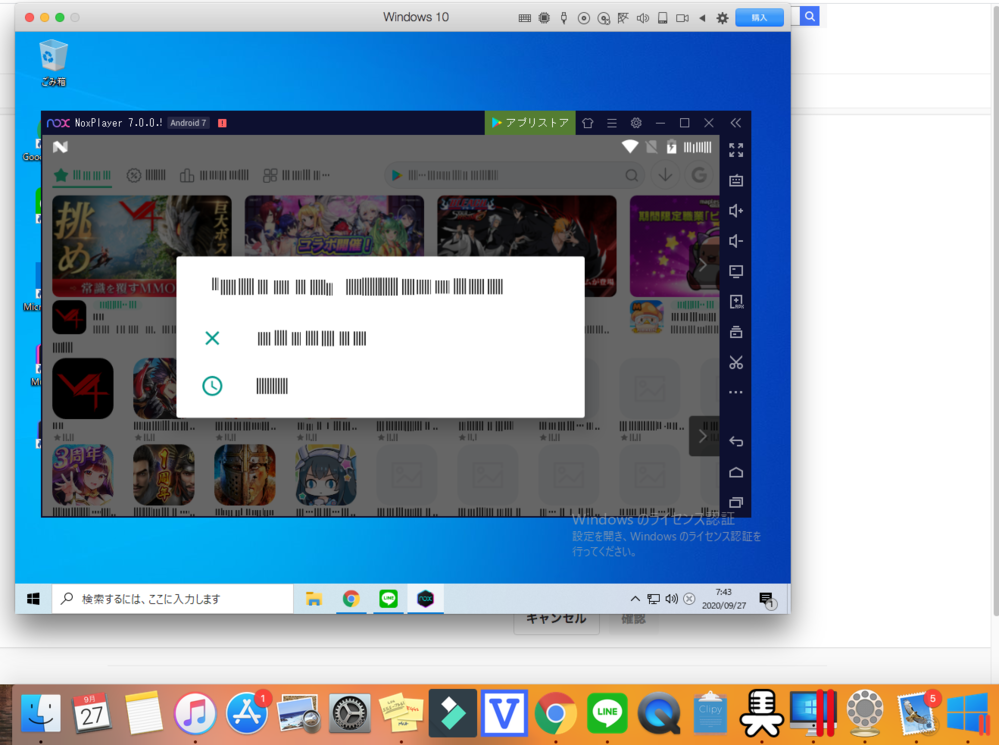999x745 pixels.
Task: Click the clock option in the dialog
Action: 212,386
